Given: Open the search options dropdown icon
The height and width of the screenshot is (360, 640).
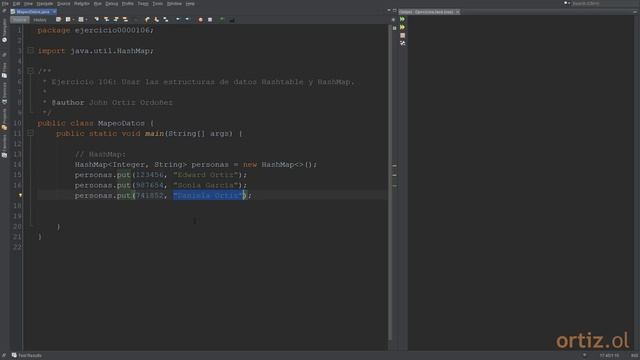Looking at the screenshot, I should pos(567,3).
